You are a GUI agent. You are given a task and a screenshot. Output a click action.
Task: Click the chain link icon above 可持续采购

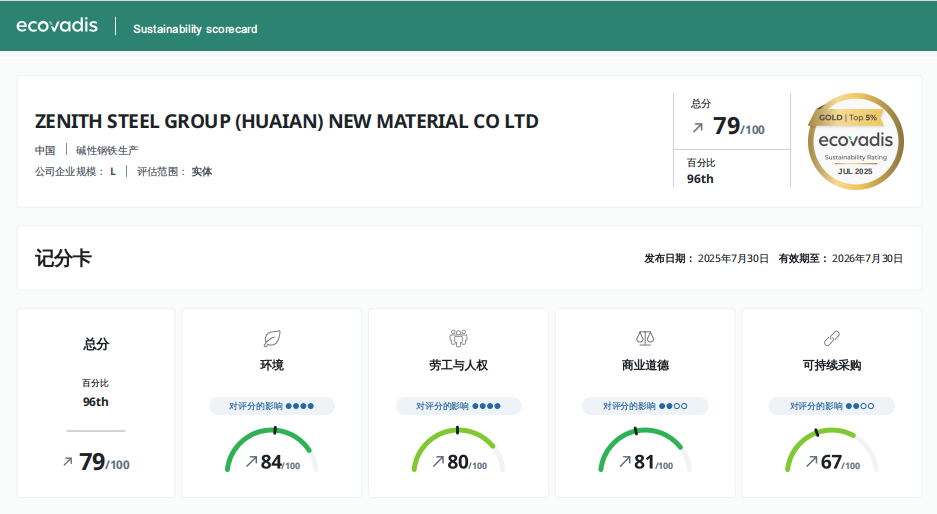coord(832,338)
